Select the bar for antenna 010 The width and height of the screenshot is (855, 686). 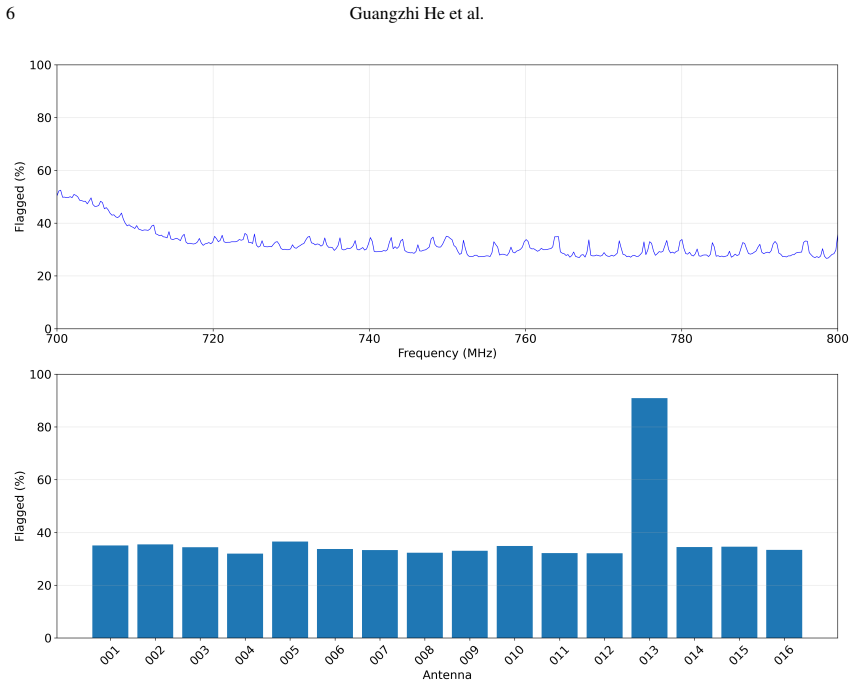click(514, 592)
